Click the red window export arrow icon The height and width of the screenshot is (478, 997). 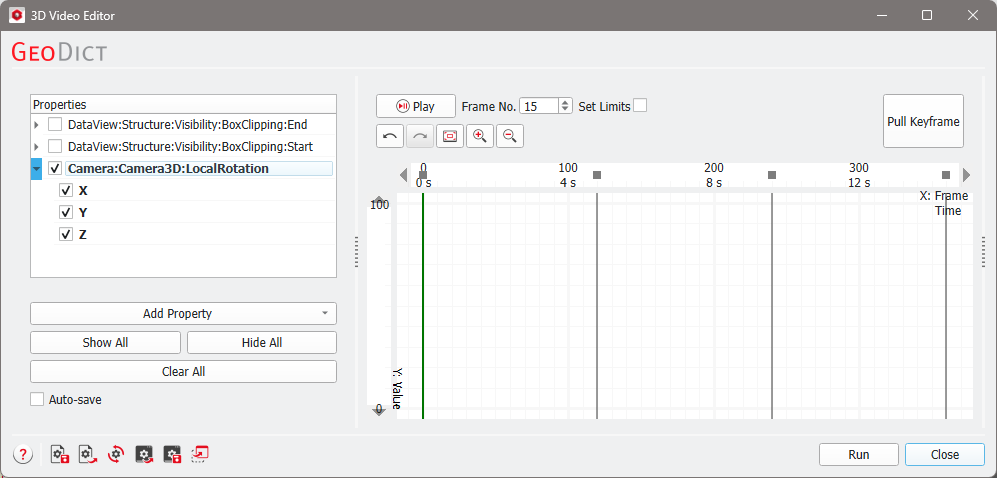pyautogui.click(x=200, y=454)
